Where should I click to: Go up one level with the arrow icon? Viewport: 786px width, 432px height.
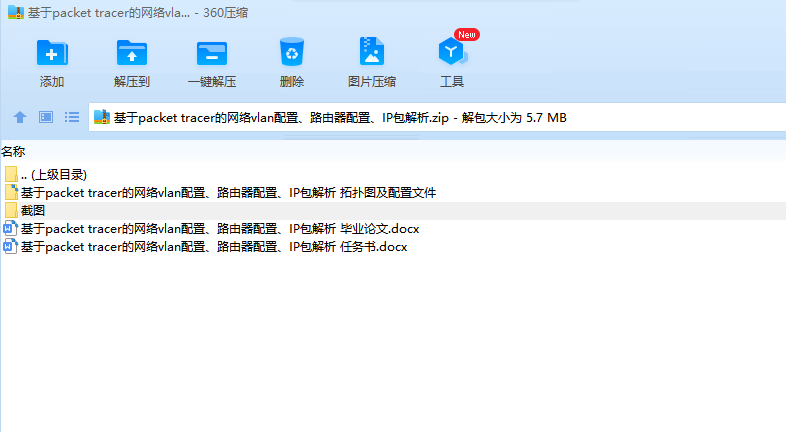click(20, 117)
